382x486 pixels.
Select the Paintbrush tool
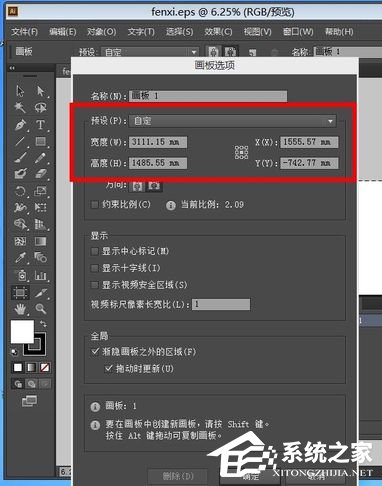20,157
